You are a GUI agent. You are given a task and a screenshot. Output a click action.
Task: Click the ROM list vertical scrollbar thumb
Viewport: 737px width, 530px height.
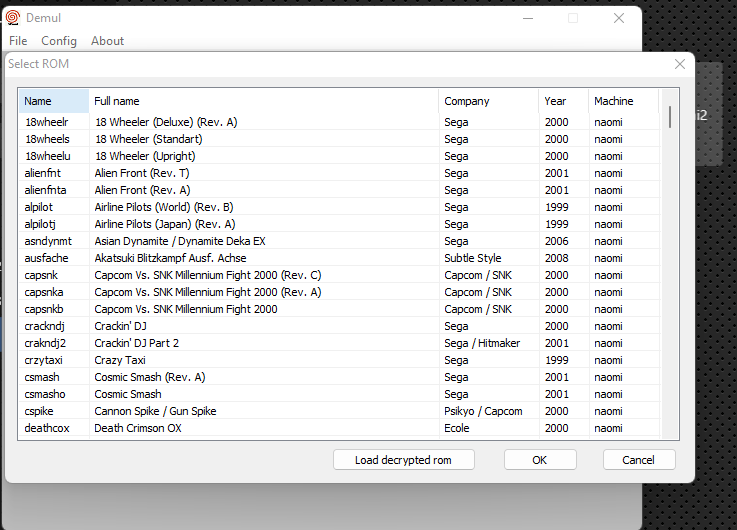tap(669, 117)
